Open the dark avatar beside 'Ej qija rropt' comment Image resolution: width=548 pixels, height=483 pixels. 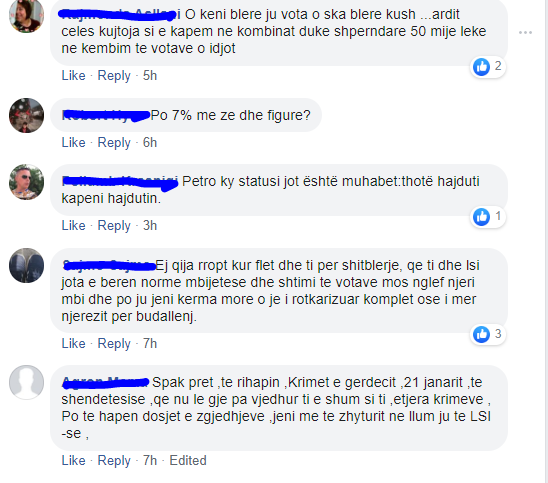point(26,266)
